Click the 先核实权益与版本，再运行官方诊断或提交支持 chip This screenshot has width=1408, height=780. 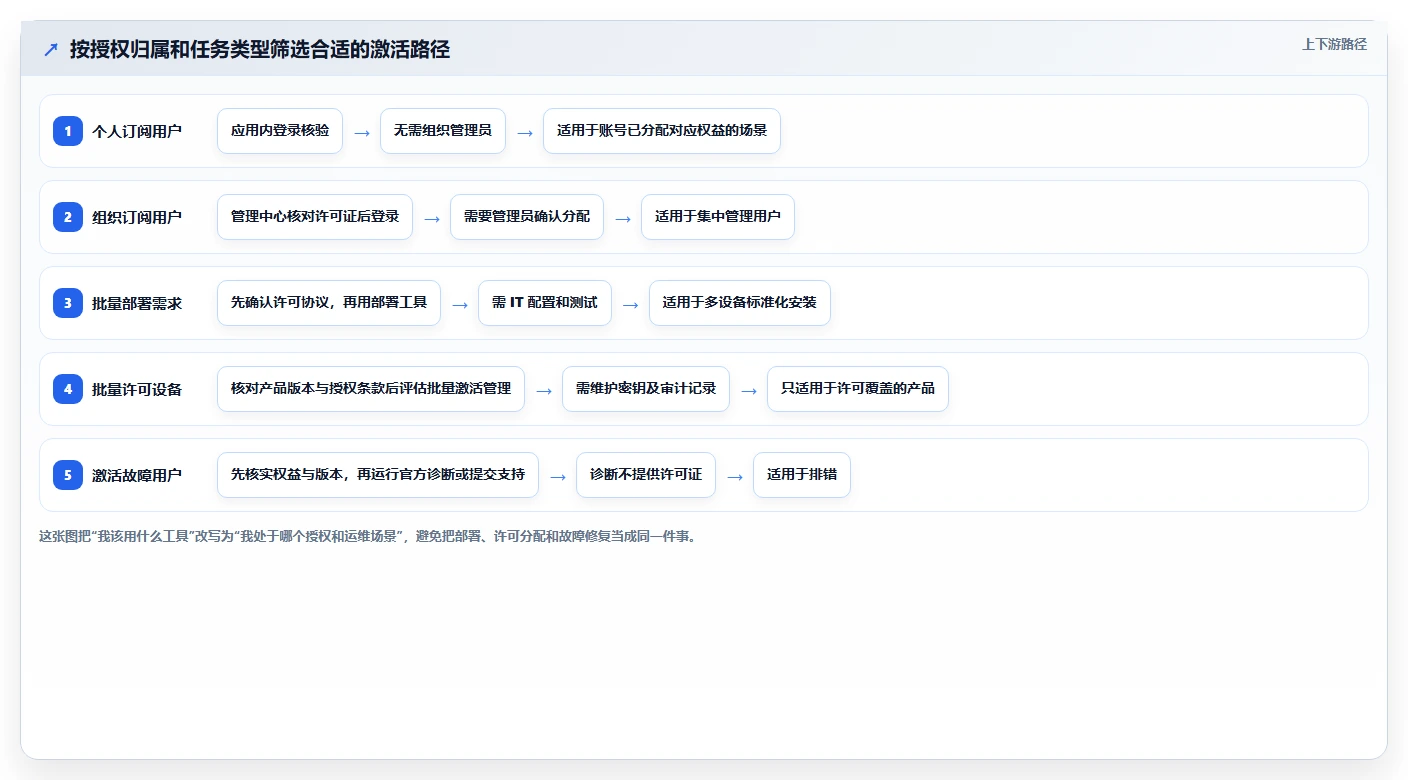[x=378, y=475]
